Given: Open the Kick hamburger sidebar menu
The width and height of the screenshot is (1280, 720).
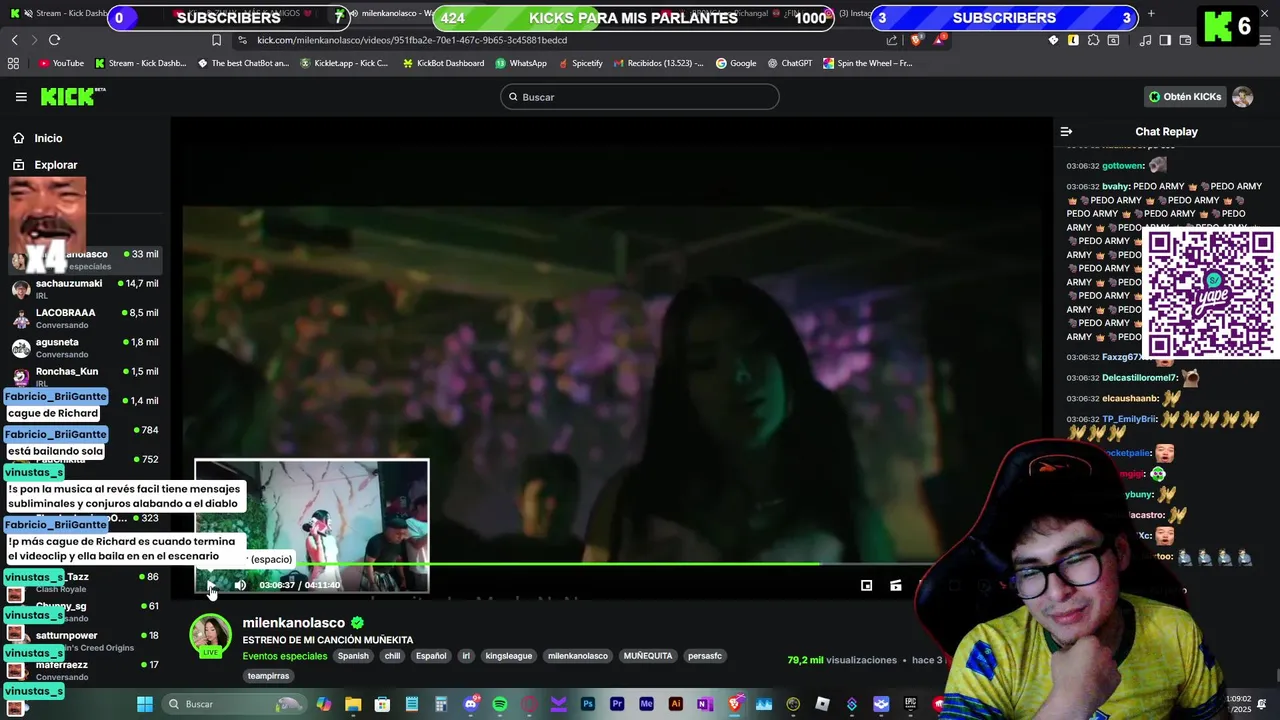Looking at the screenshot, I should point(21,97).
